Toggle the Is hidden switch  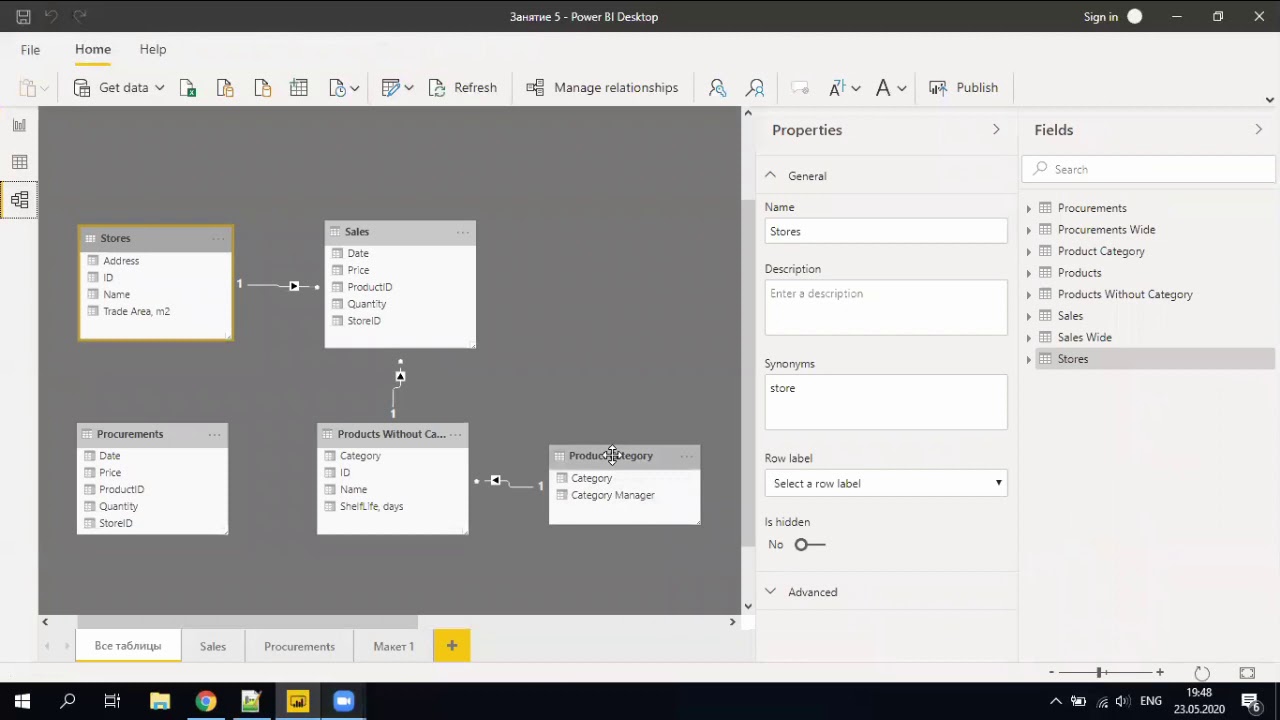click(809, 544)
